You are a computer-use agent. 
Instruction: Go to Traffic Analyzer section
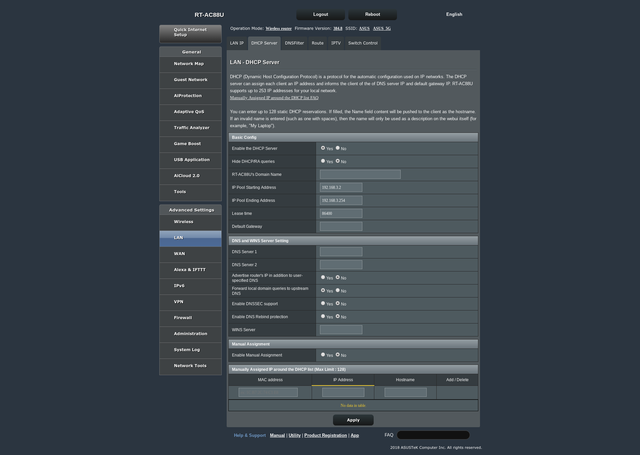coord(190,127)
